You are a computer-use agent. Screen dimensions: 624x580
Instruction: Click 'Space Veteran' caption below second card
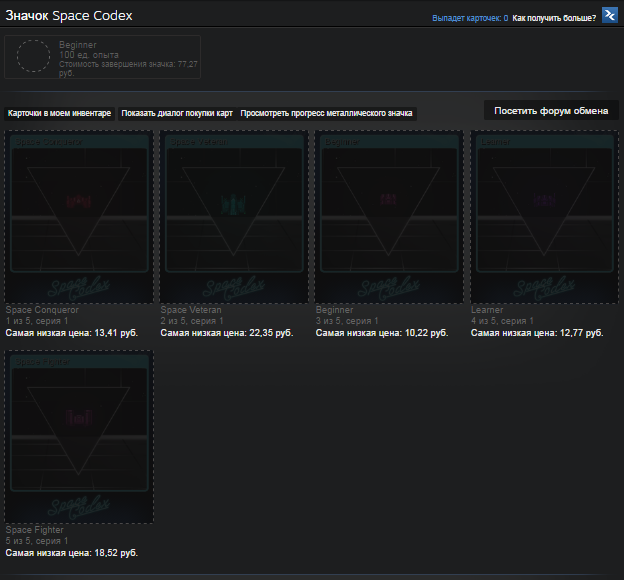[x=191, y=310]
